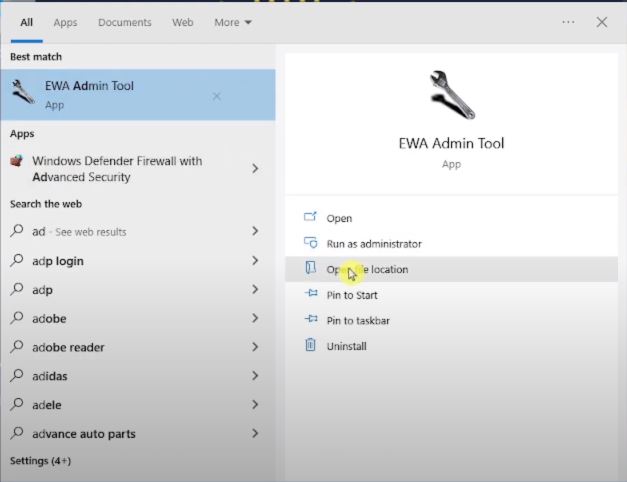This screenshot has width=627, height=482.
Task: Click the Open file location folder icon
Action: click(x=310, y=268)
